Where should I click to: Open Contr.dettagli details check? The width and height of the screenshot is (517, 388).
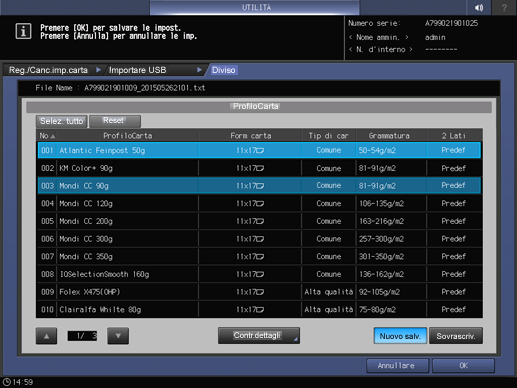tap(259, 335)
